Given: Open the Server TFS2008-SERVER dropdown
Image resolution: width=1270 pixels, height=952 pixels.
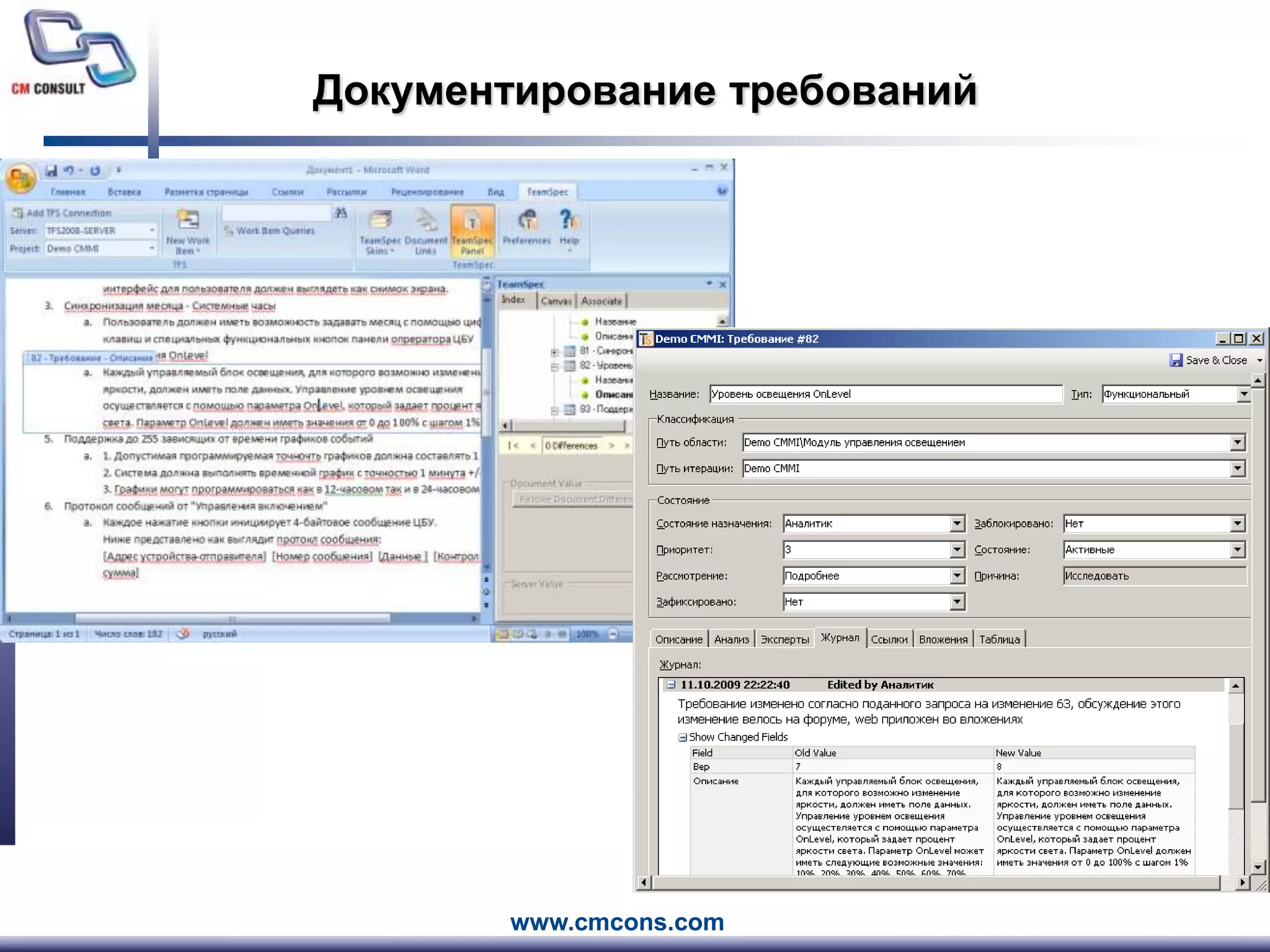Looking at the screenshot, I should tap(152, 231).
